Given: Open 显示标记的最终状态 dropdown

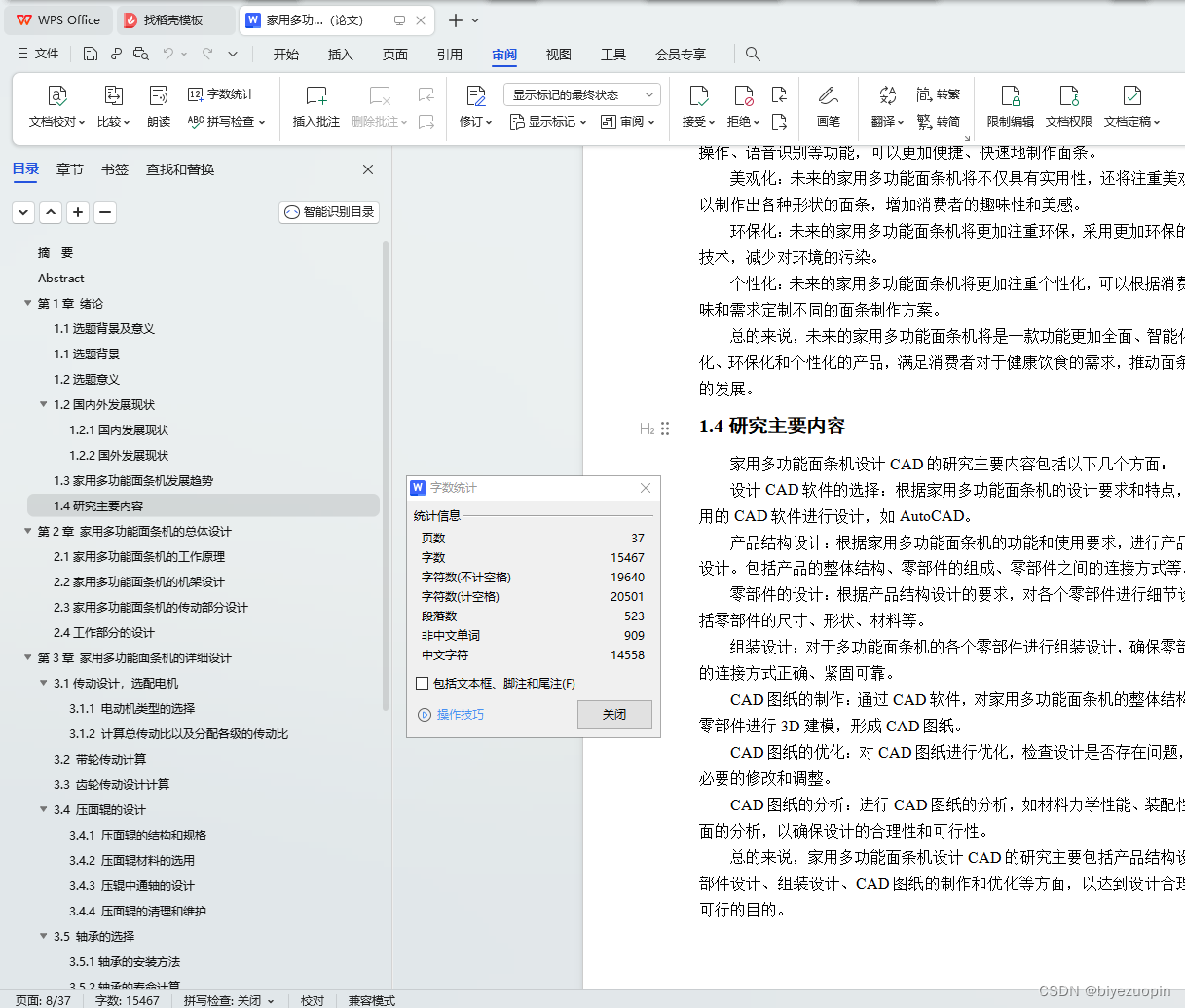Looking at the screenshot, I should [x=582, y=94].
